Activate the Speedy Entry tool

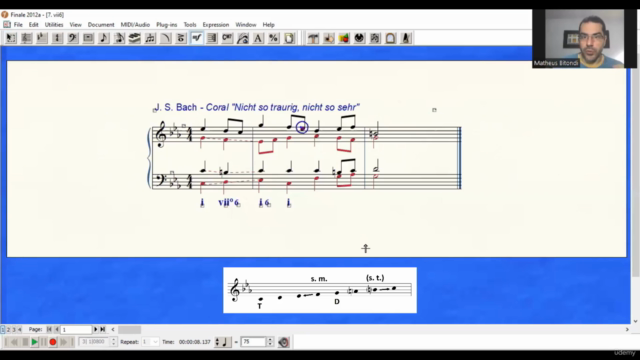click(x=119, y=38)
